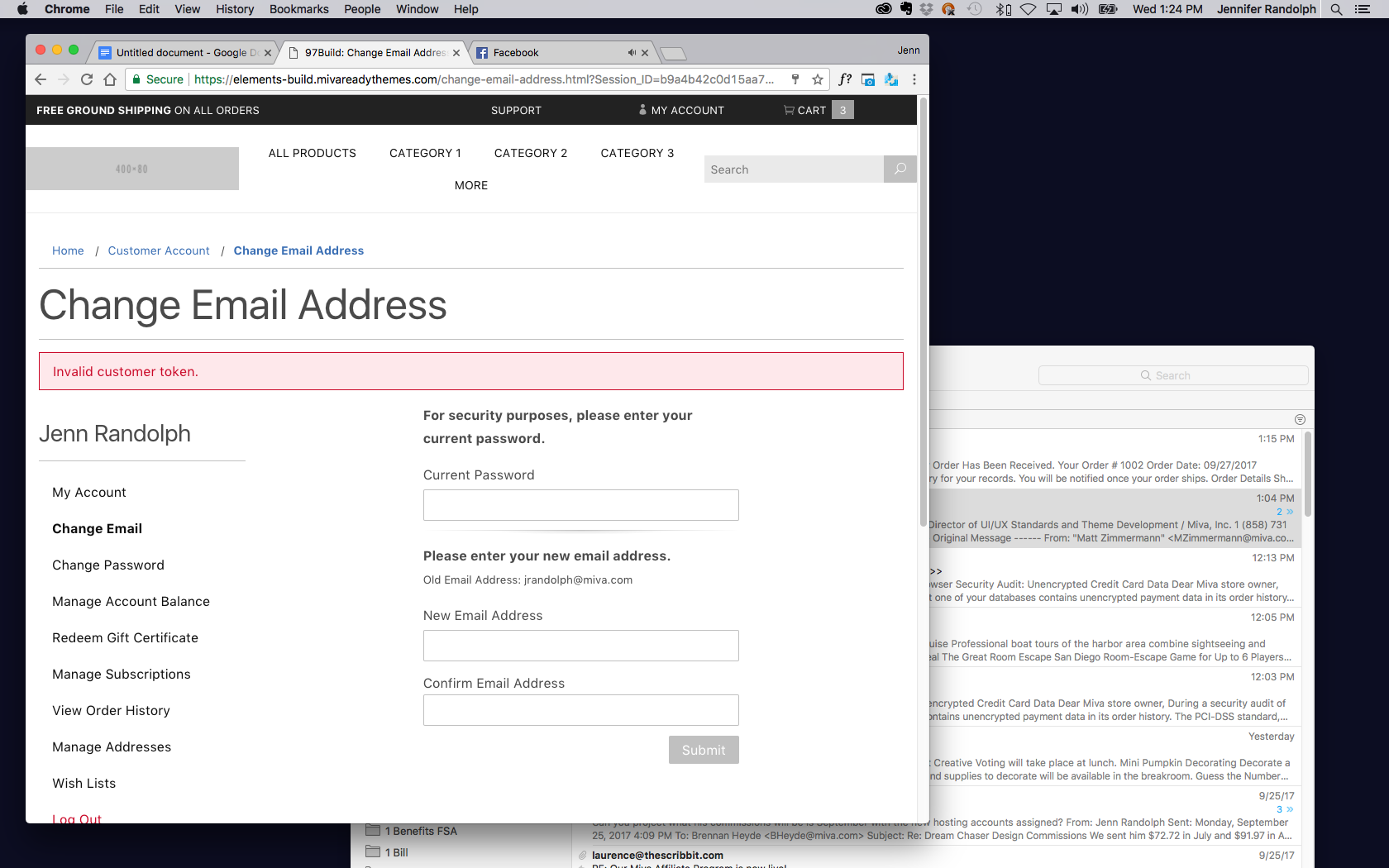This screenshot has height=868, width=1389.
Task: Click the Creative Cloud menu bar icon
Action: click(884, 9)
